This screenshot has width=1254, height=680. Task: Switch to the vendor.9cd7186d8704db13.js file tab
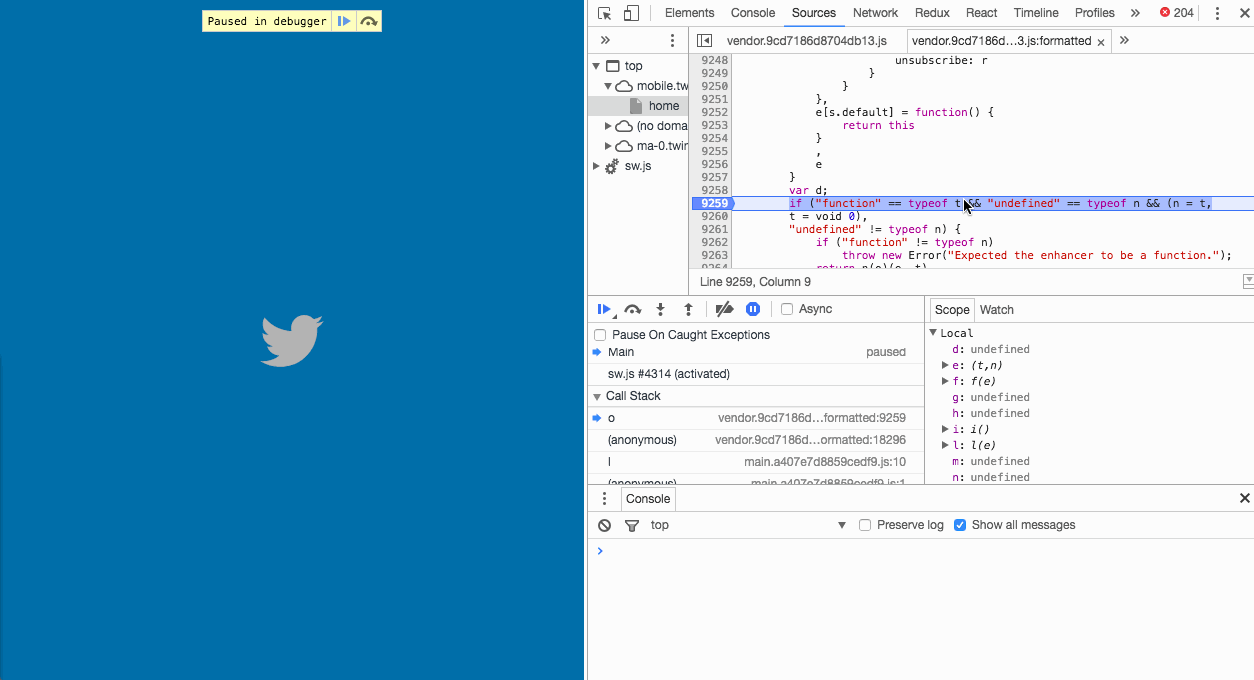(x=807, y=41)
